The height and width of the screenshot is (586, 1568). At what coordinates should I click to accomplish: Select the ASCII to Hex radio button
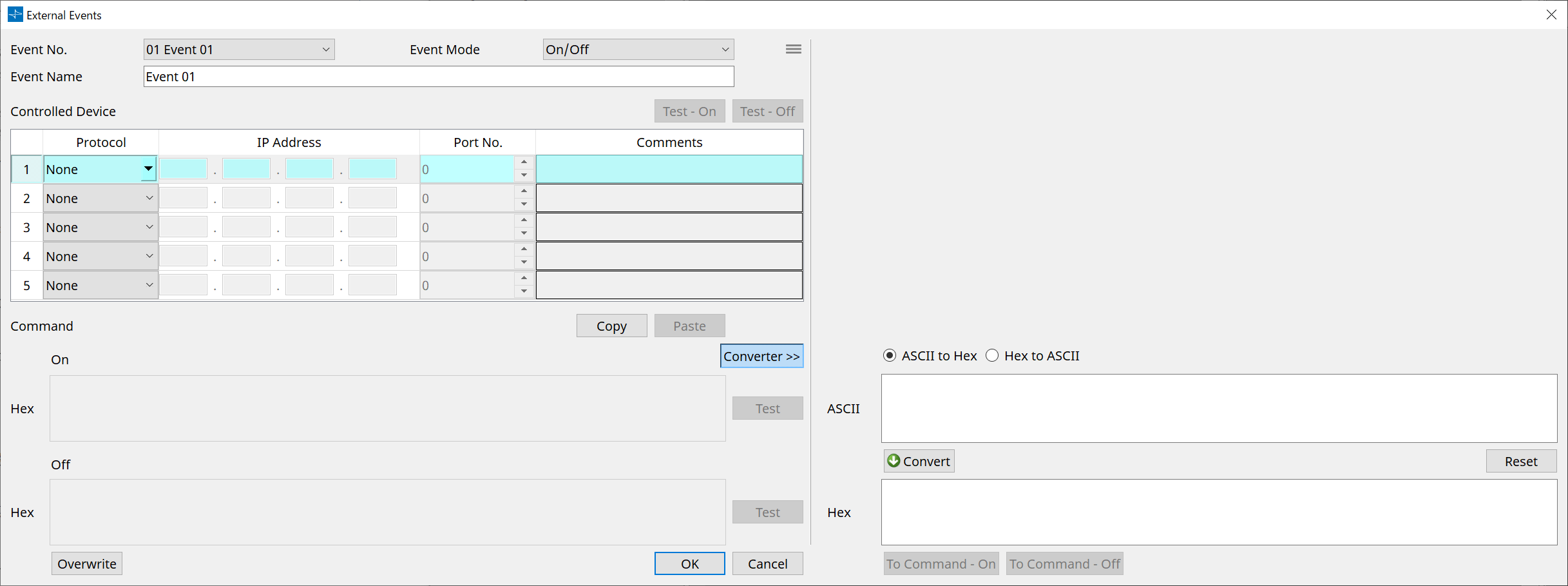[x=890, y=355]
